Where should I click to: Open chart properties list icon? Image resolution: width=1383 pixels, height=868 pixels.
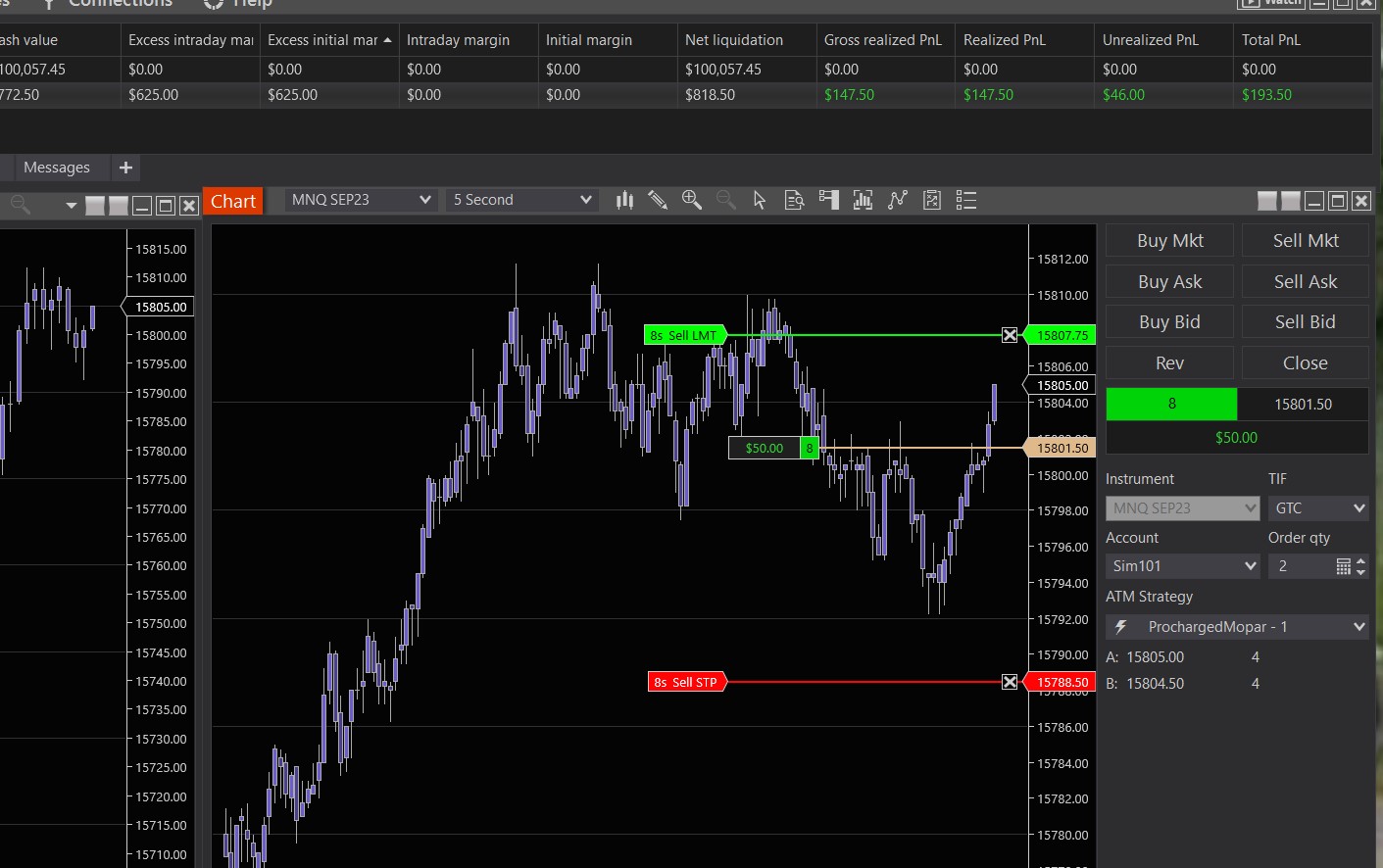(965, 200)
